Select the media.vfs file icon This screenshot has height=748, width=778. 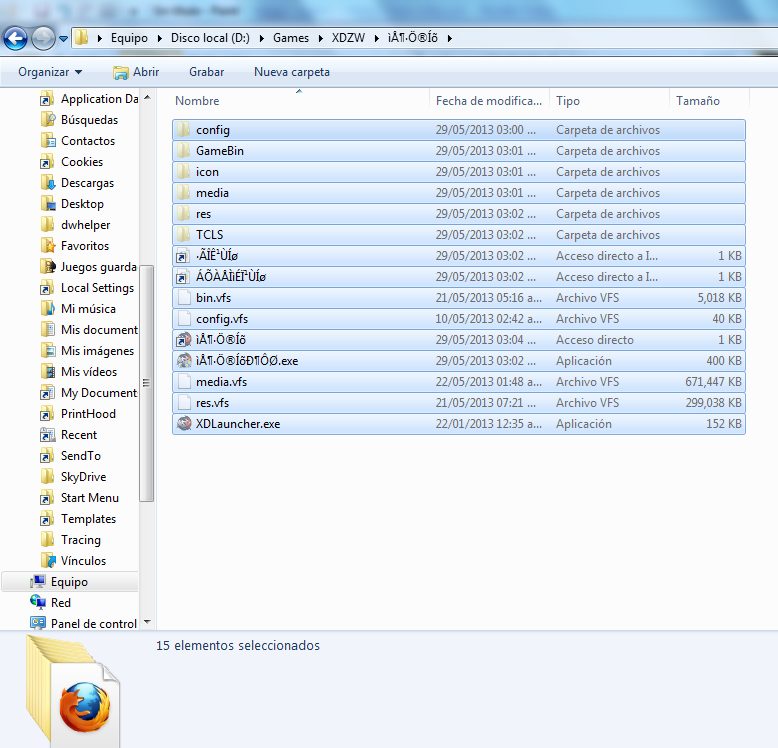coord(183,382)
